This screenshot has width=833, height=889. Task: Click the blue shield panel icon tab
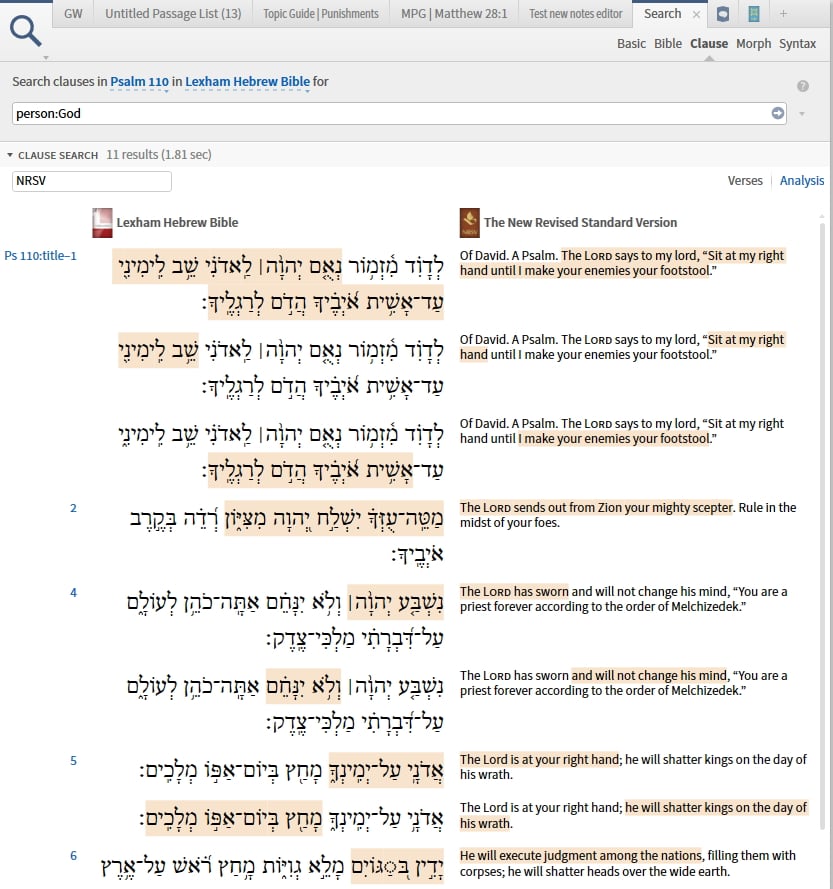point(723,14)
